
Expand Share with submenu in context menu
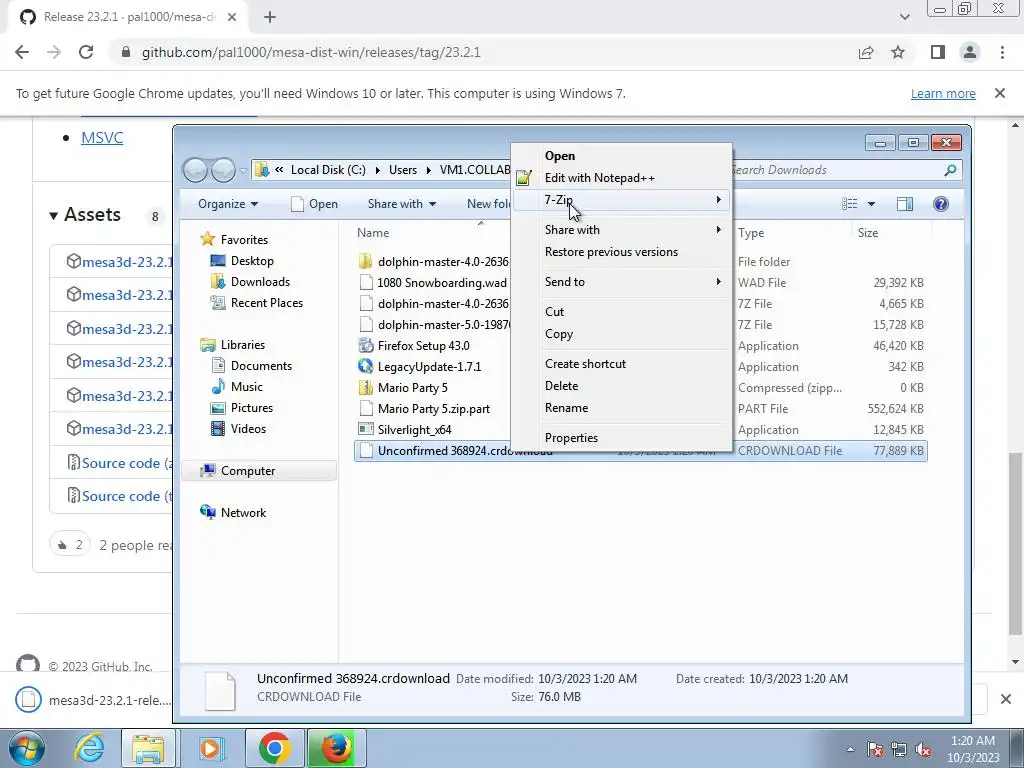pos(621,230)
